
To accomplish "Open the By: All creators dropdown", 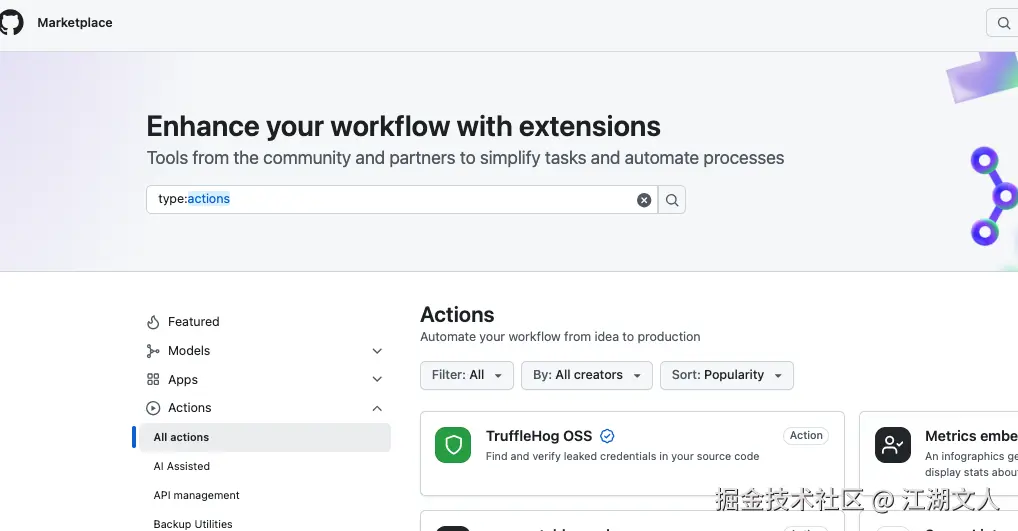I will [587, 375].
